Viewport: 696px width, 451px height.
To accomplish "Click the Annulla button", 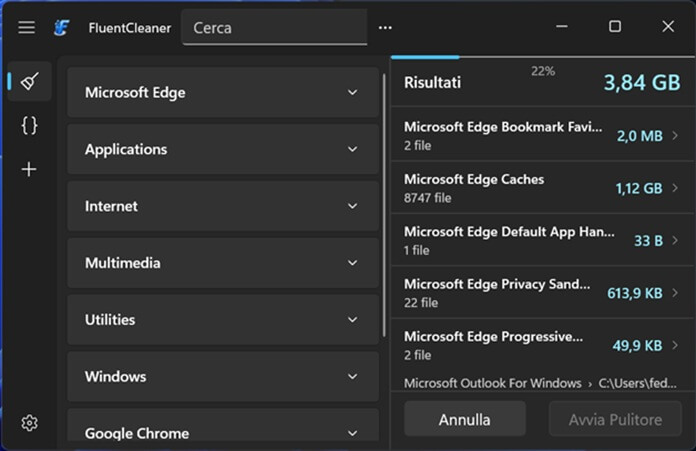I will [465, 419].
